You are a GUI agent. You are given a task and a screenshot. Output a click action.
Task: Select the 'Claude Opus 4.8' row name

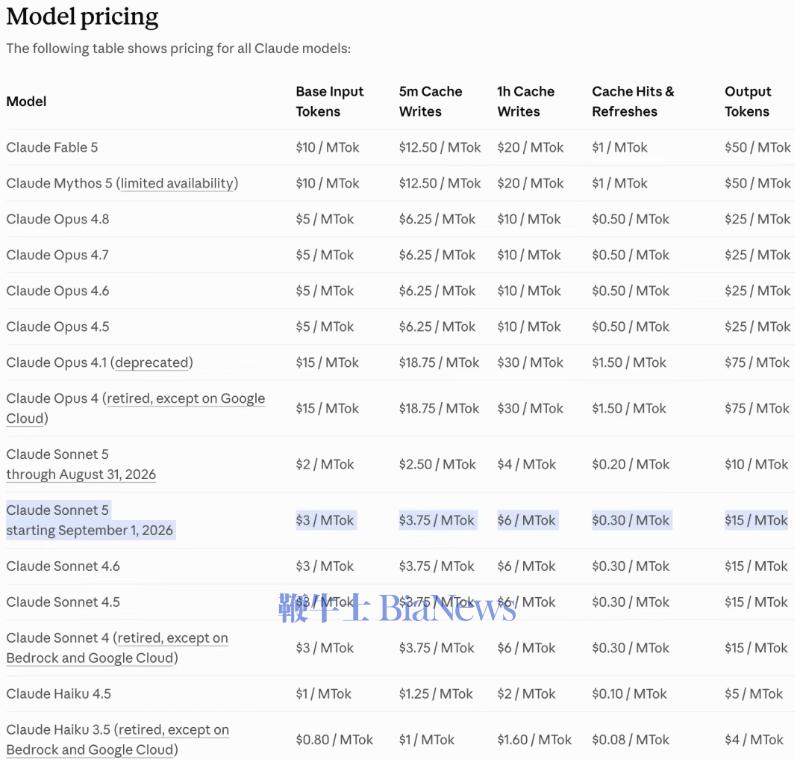coord(58,219)
